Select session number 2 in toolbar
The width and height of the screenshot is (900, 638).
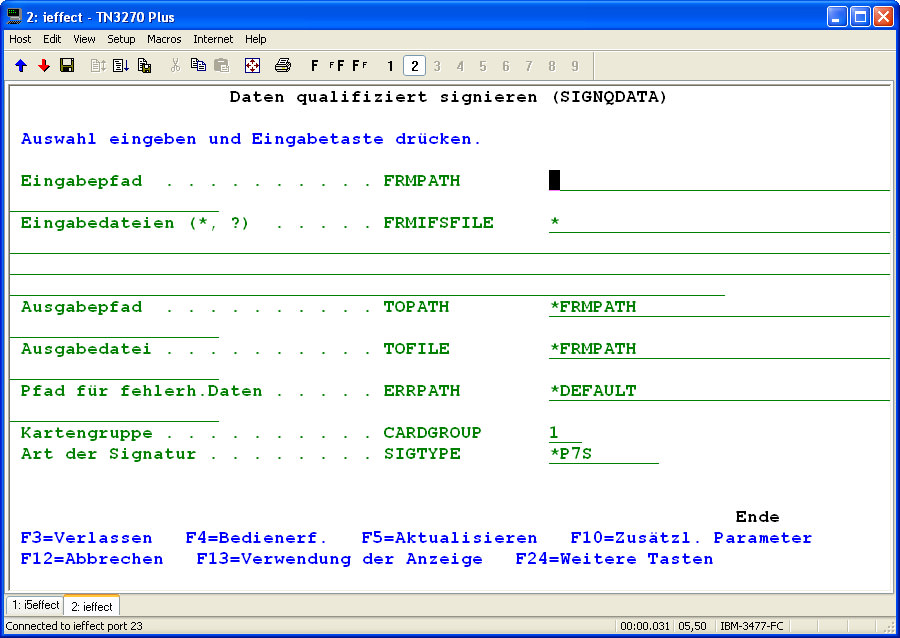[x=414, y=66]
